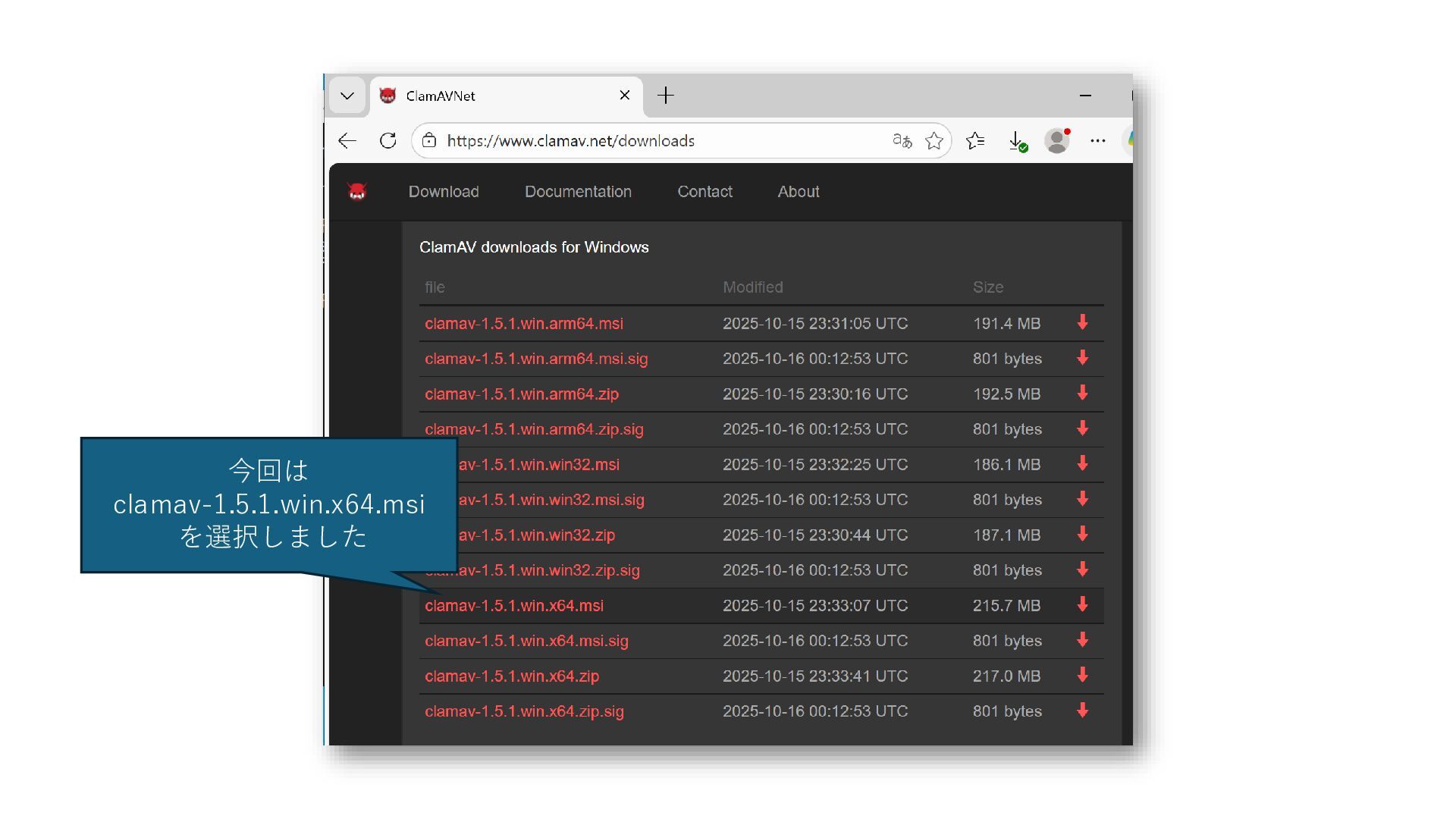Open the favorites list icon
This screenshot has width=1456, height=819.
[x=975, y=141]
